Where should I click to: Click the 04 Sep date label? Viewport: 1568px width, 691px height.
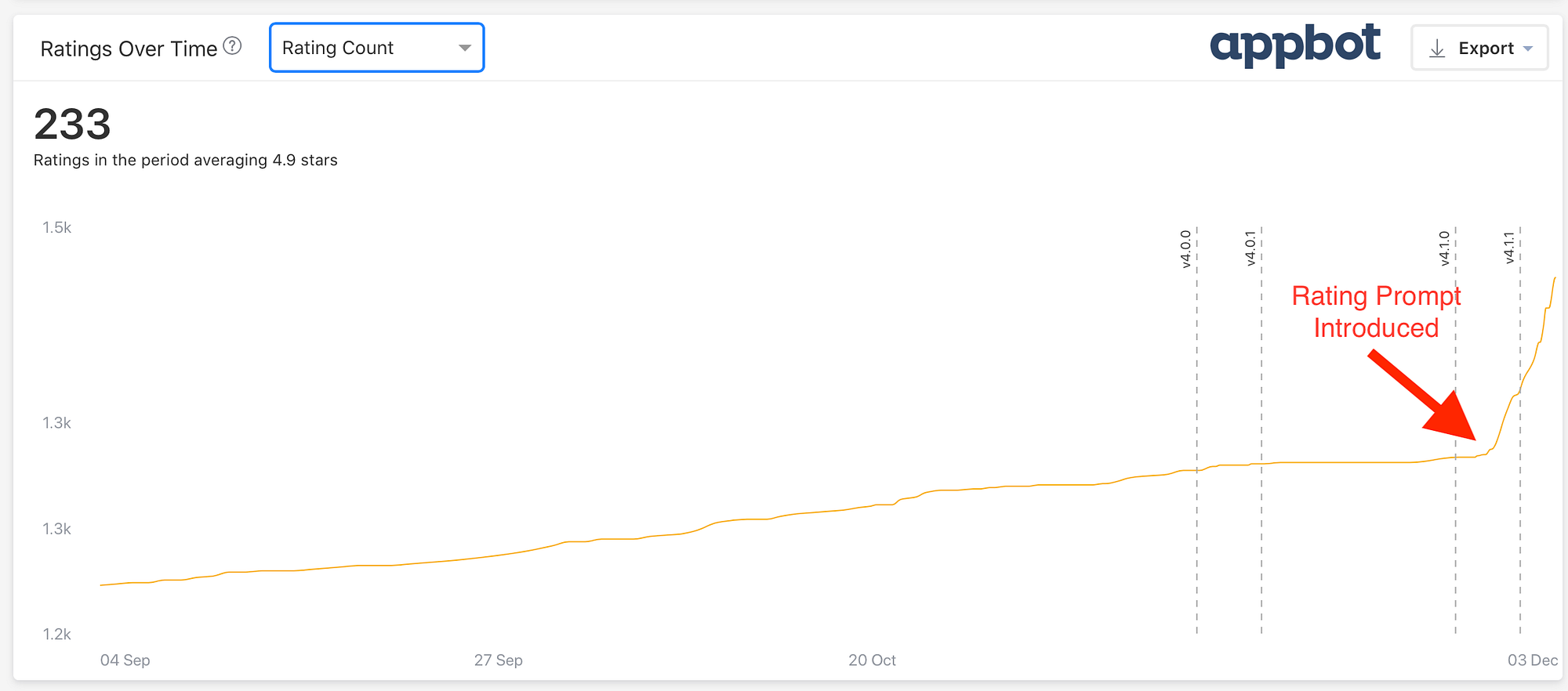tap(125, 660)
